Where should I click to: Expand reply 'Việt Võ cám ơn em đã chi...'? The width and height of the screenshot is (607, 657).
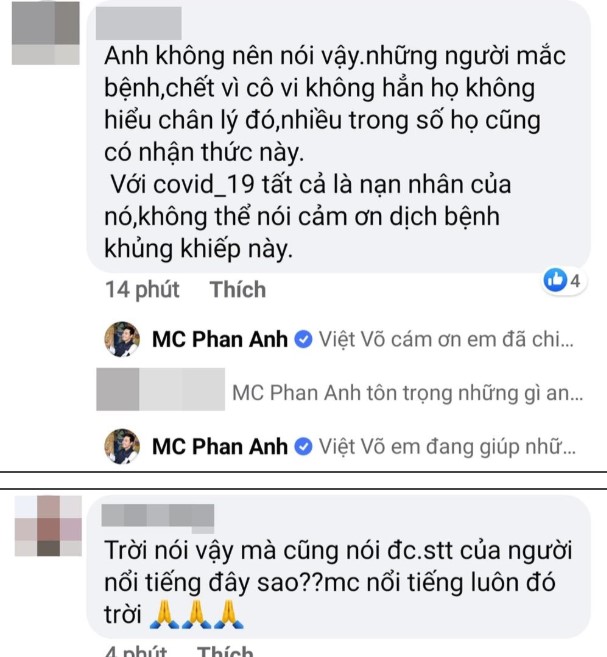(x=446, y=339)
